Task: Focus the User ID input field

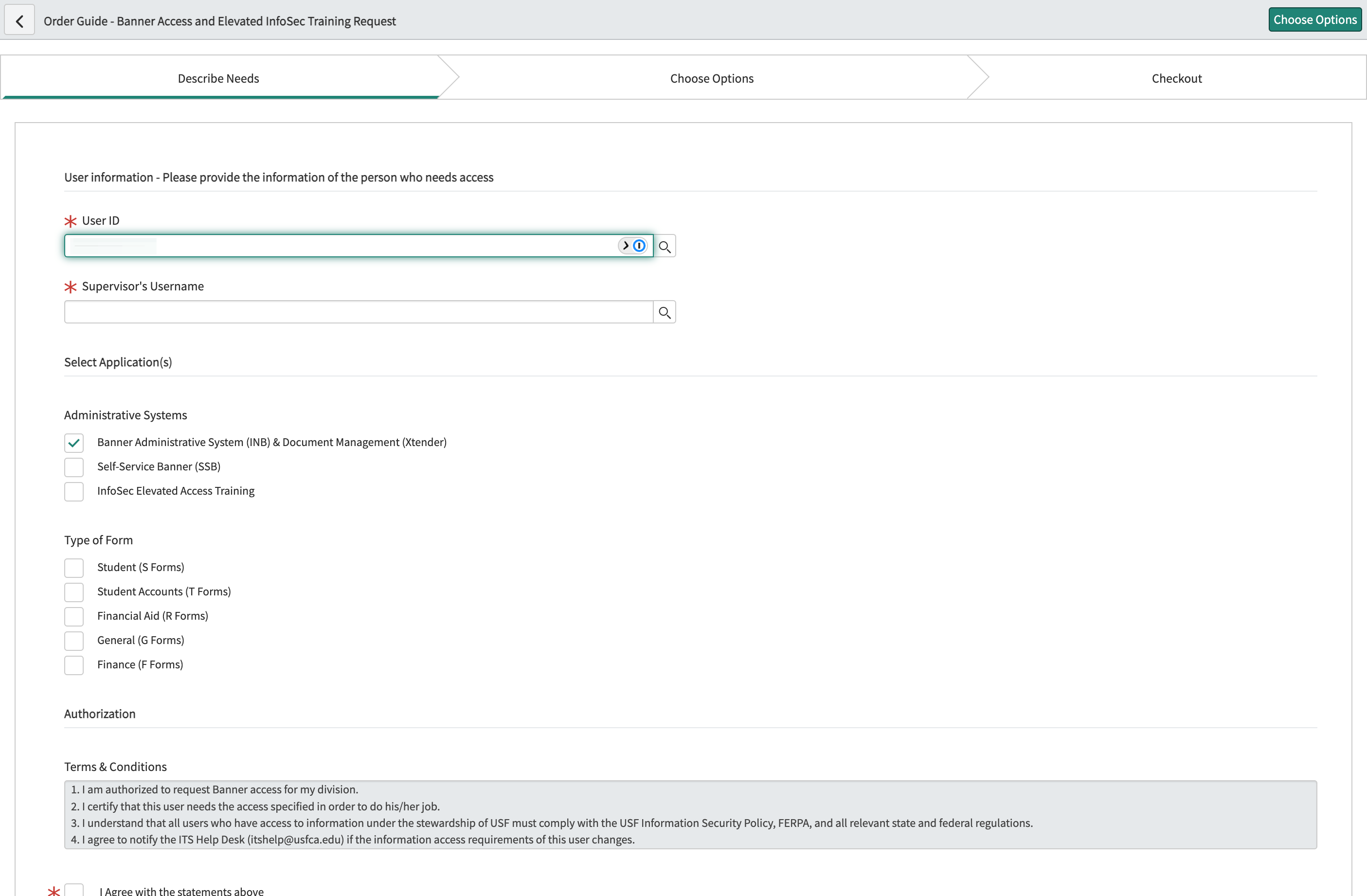Action: click(x=359, y=246)
